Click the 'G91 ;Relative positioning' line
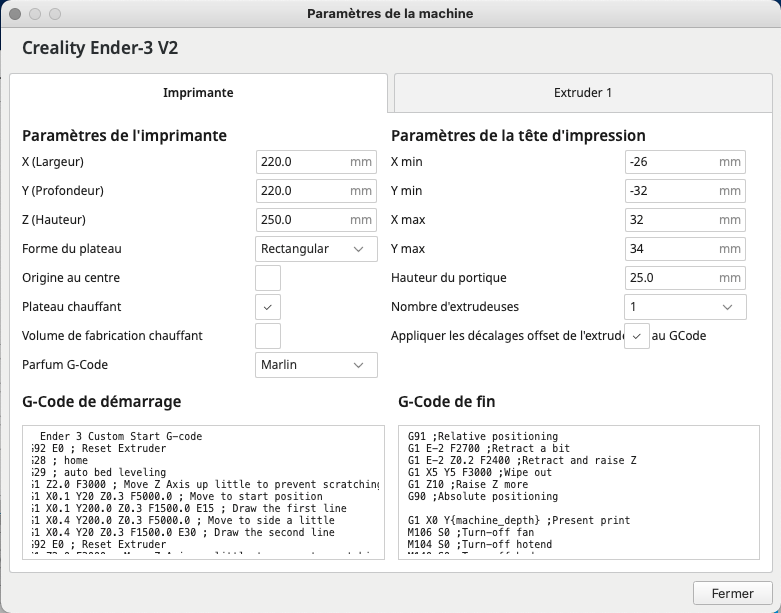Image resolution: width=781 pixels, height=613 pixels. (x=483, y=436)
